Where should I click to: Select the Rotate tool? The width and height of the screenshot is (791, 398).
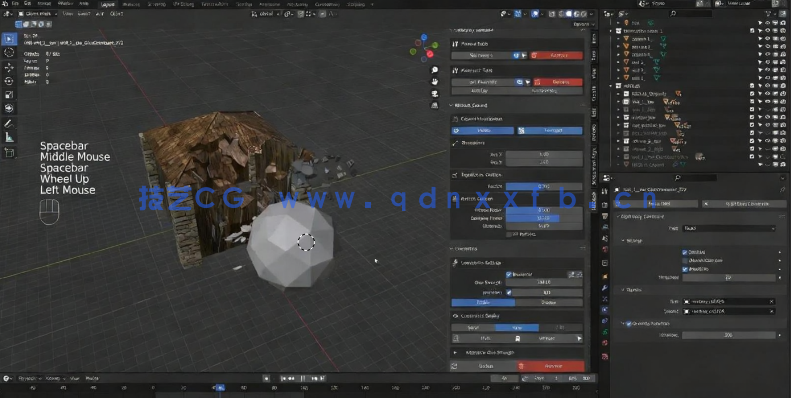(9, 81)
